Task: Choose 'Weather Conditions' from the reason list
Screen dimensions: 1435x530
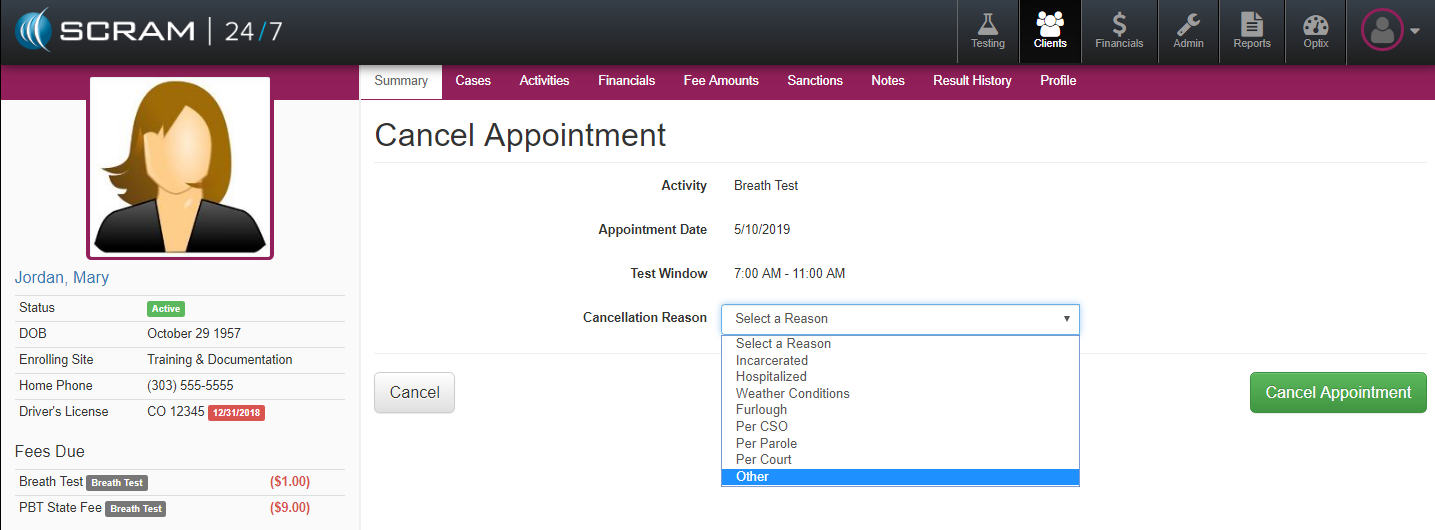Action: 793,394
